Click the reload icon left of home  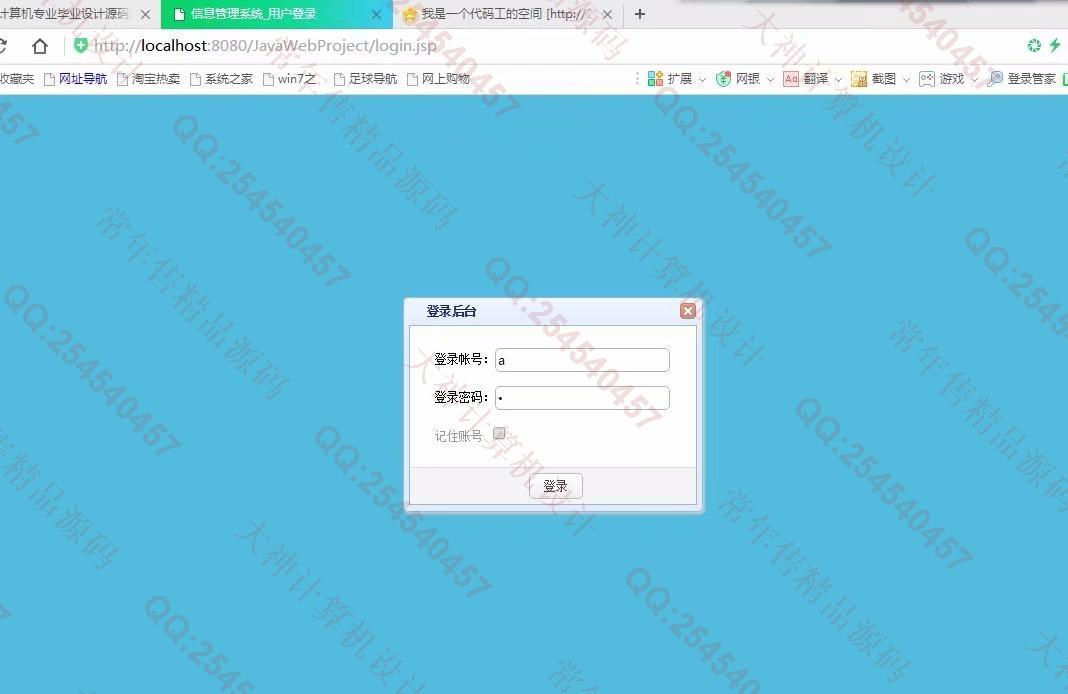tap(2, 46)
